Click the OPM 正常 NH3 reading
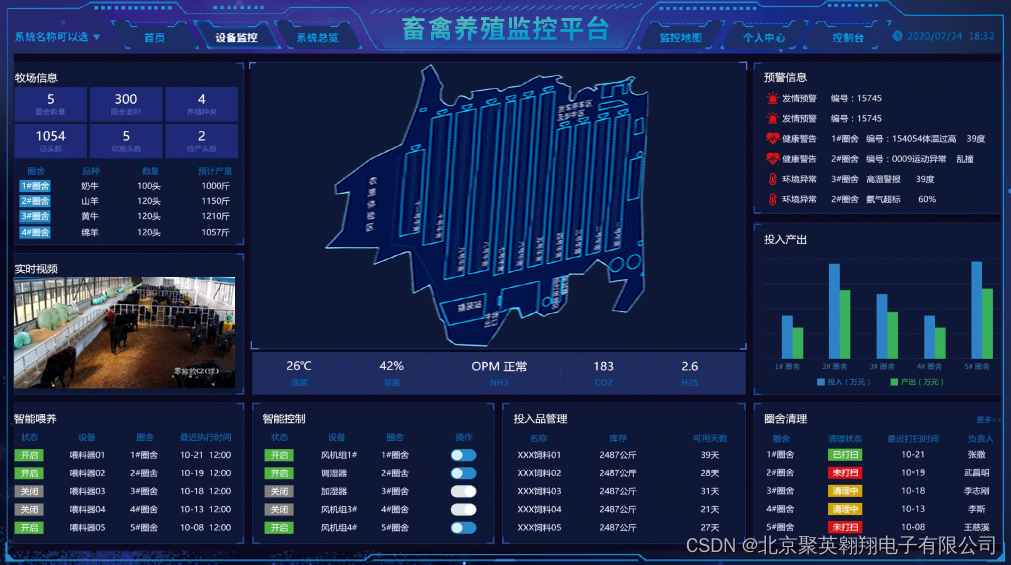This screenshot has width=1011, height=565. click(x=499, y=373)
